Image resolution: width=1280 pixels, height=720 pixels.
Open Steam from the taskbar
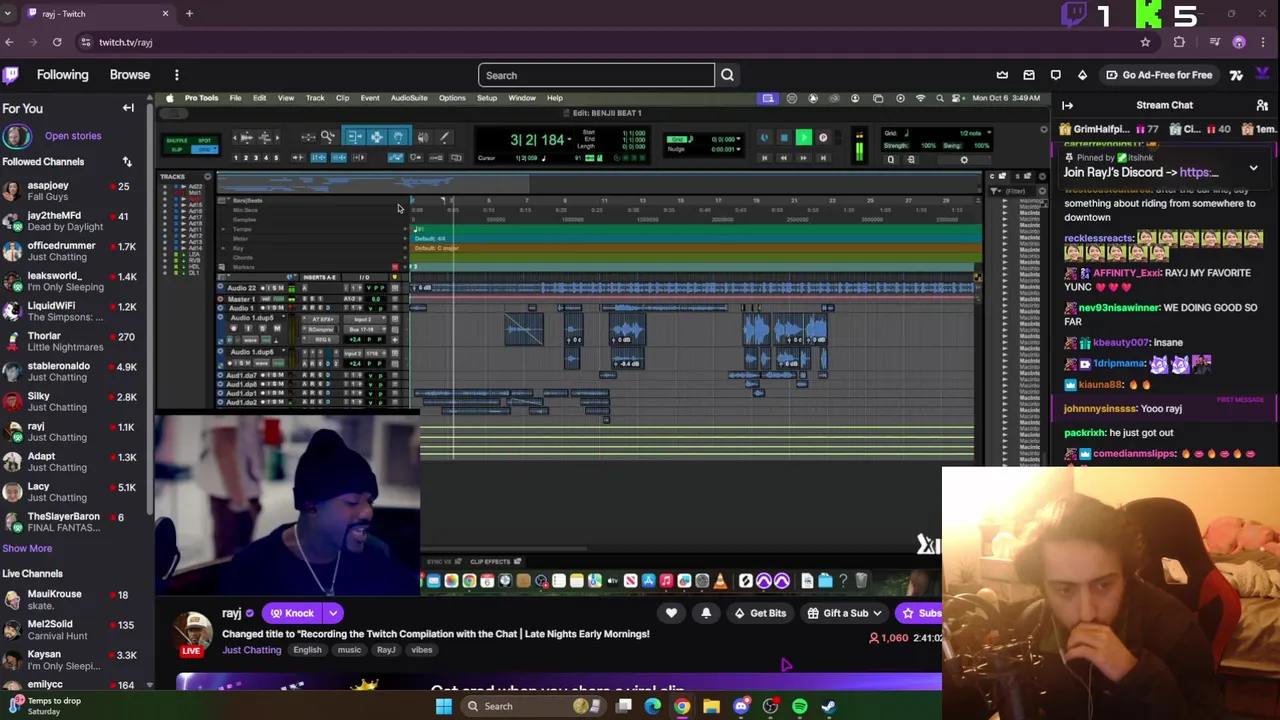829,706
